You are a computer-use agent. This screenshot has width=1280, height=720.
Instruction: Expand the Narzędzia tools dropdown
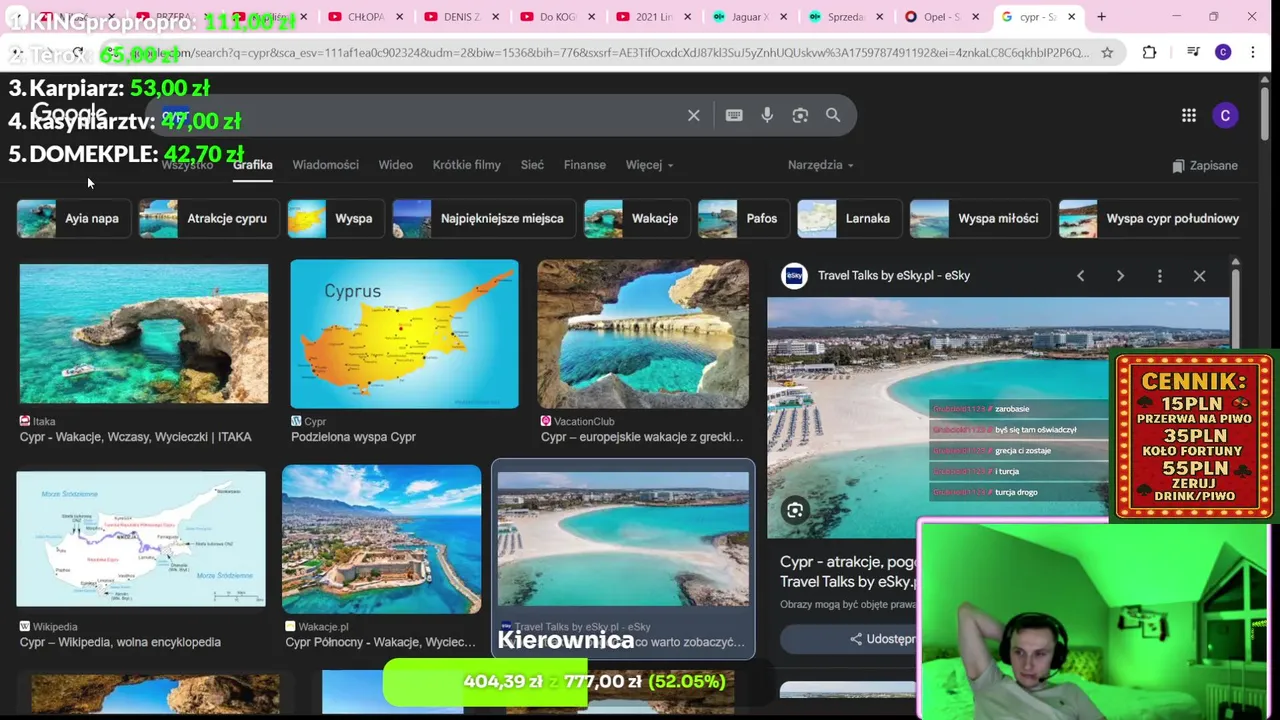820,165
